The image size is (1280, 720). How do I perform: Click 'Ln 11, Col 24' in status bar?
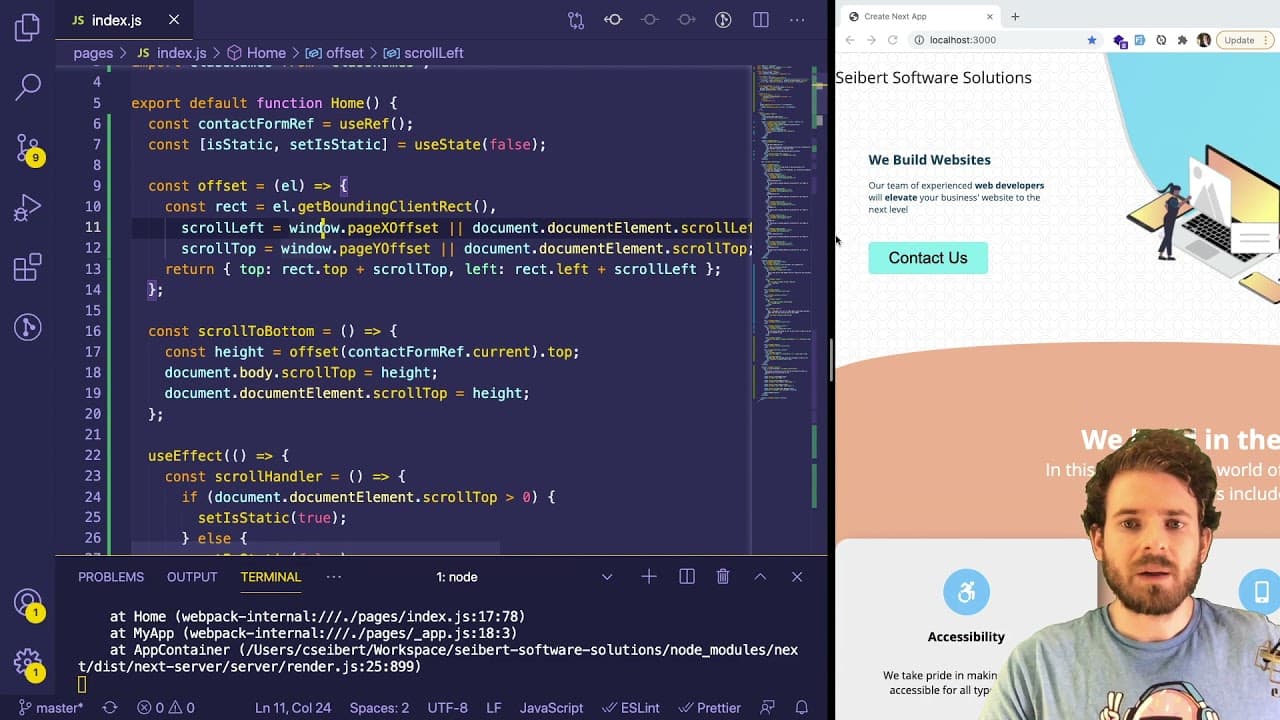pos(293,707)
